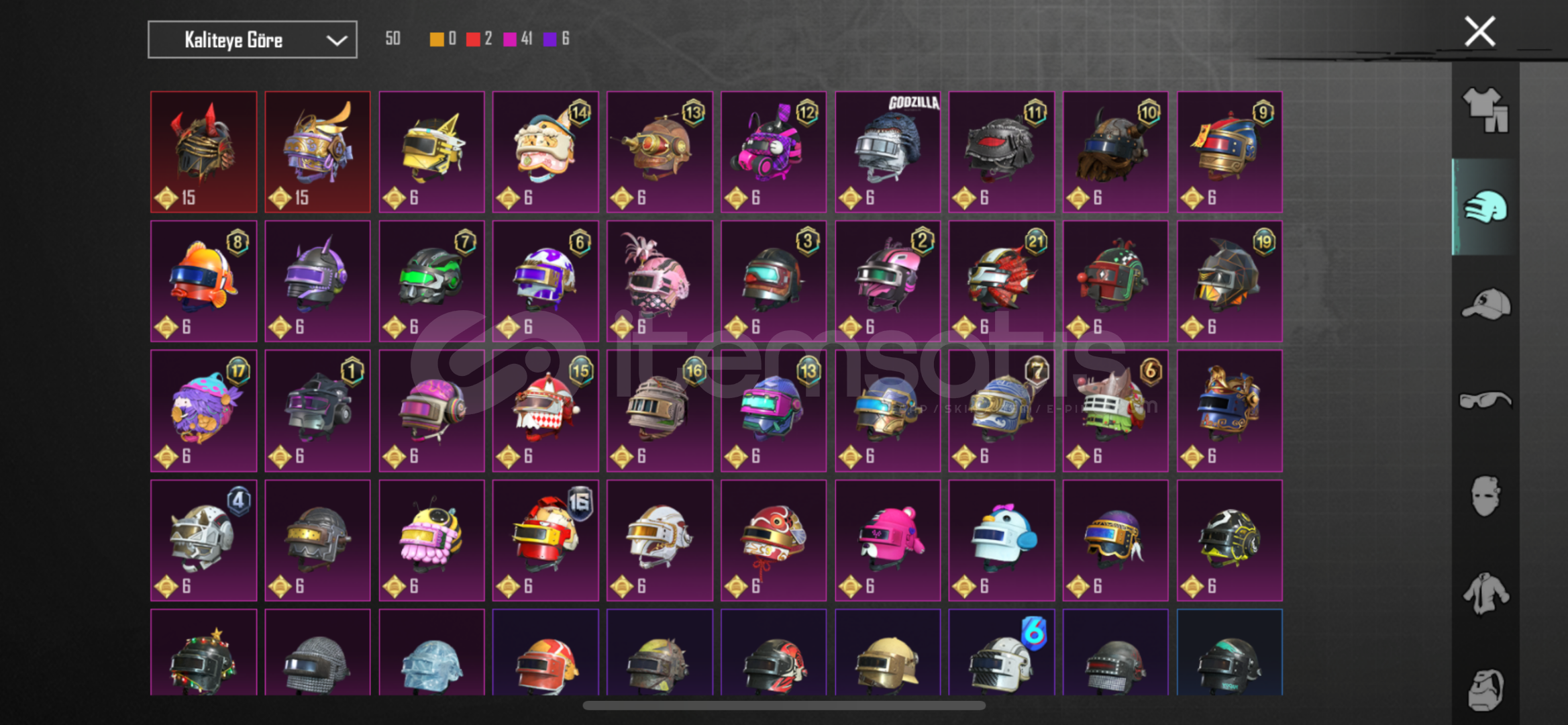Filter by the red quality swatch
The image size is (1568, 725).
tap(473, 39)
